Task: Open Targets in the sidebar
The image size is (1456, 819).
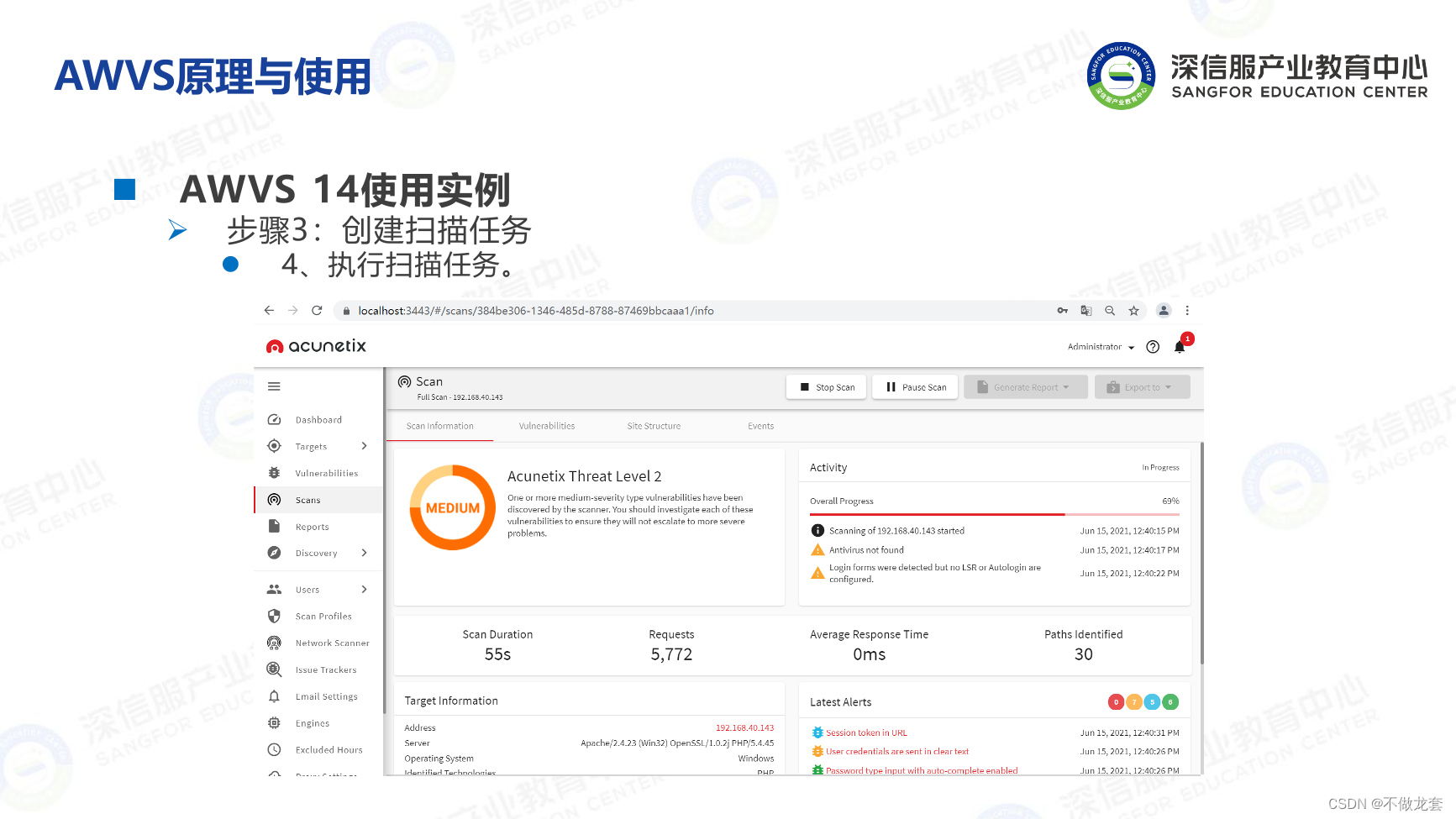Action: [311, 447]
